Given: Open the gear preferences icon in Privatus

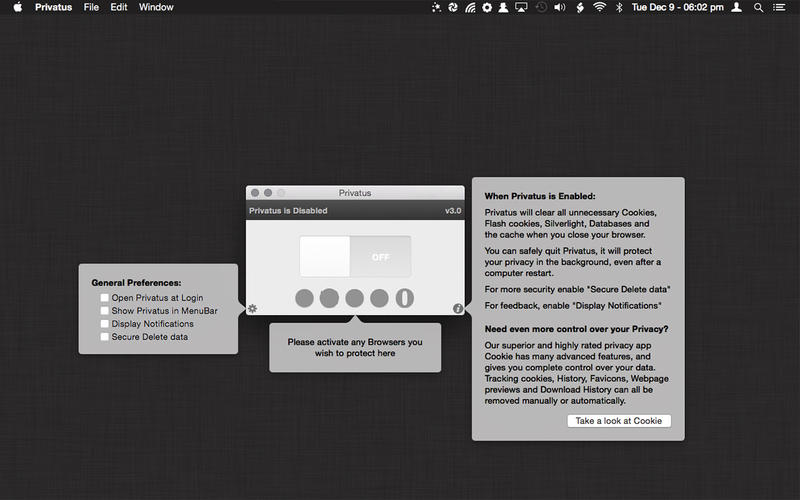Looking at the screenshot, I should pyautogui.click(x=252, y=309).
